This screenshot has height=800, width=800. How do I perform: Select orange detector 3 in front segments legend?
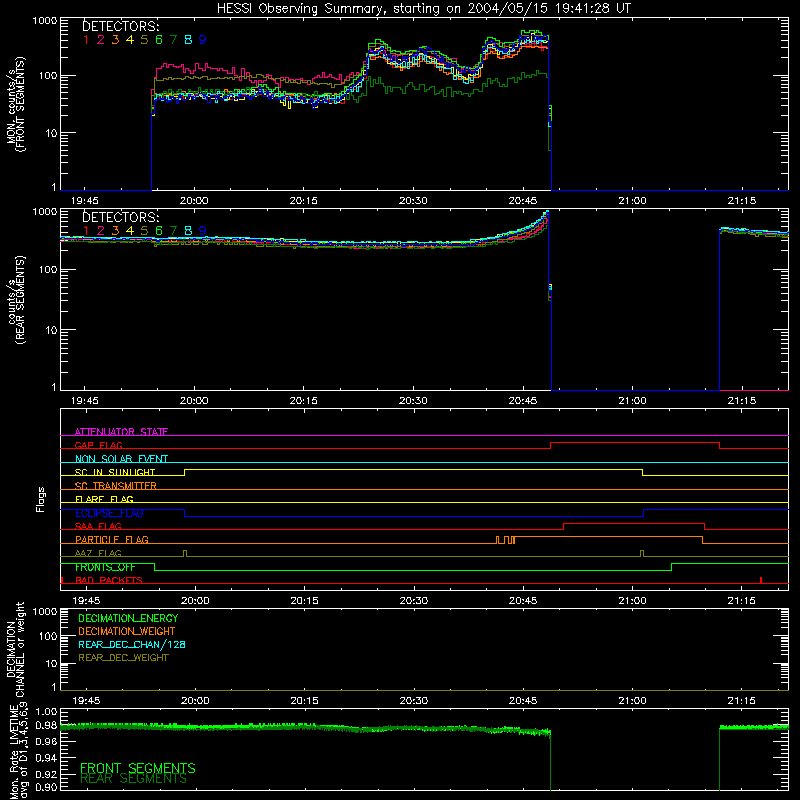pyautogui.click(x=115, y=40)
